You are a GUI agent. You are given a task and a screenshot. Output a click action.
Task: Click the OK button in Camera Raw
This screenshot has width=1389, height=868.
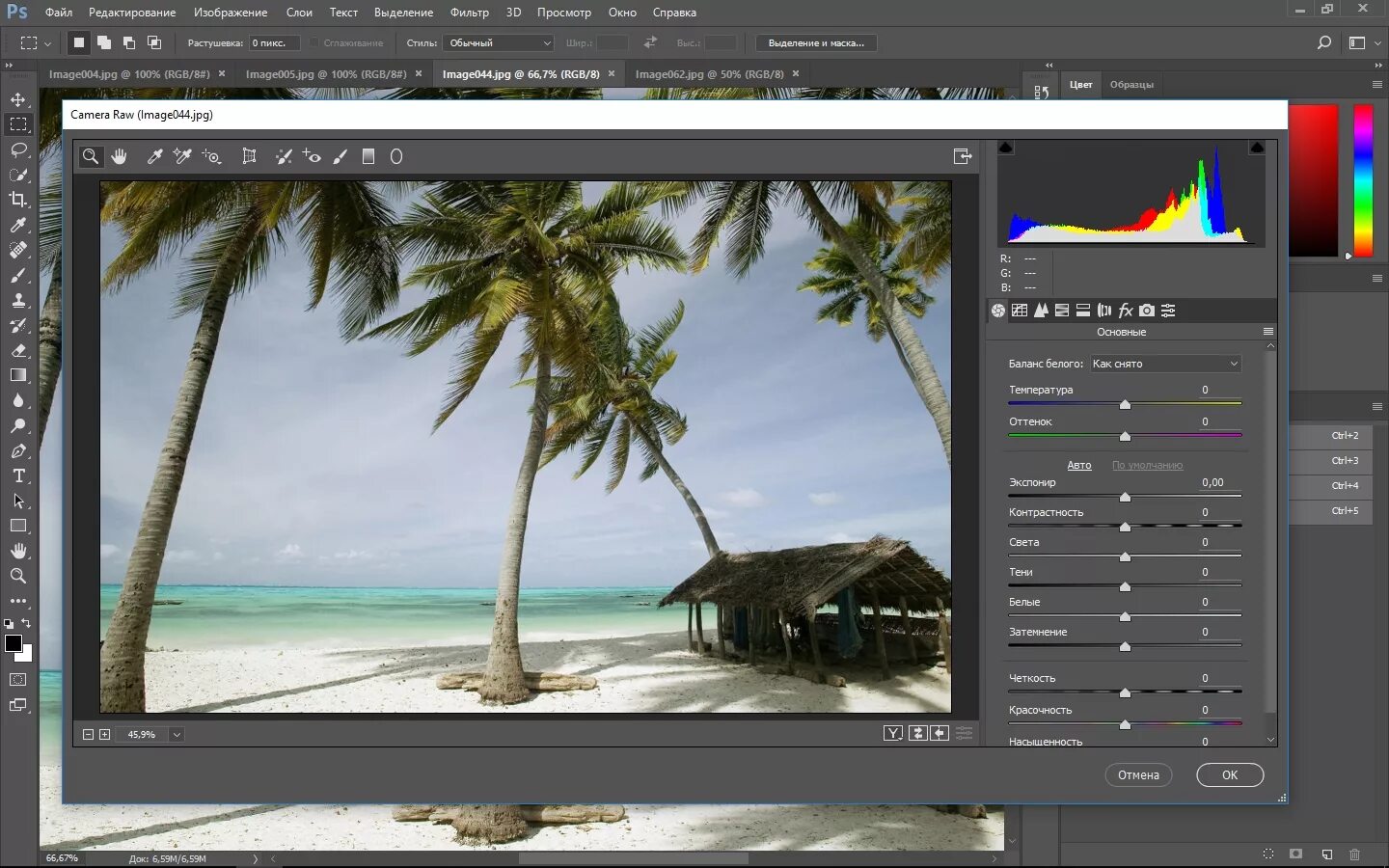pos(1230,775)
